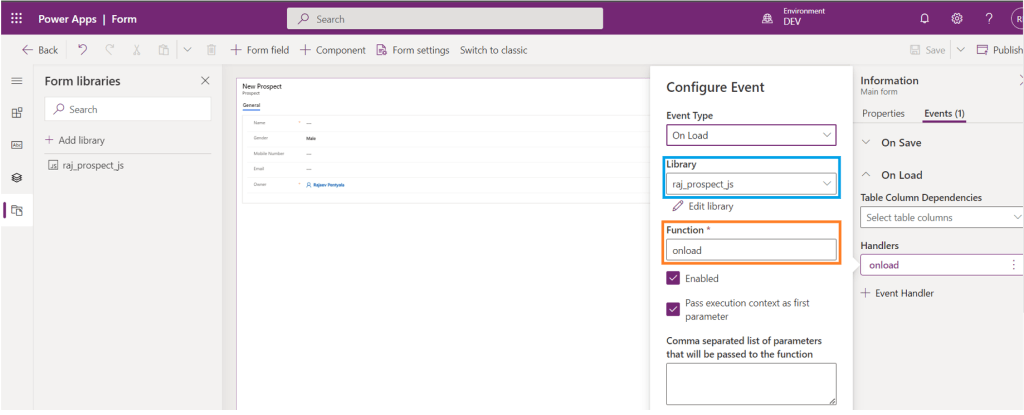Click the help question mark icon
Image resolution: width=1024 pixels, height=415 pixels.
point(988,18)
